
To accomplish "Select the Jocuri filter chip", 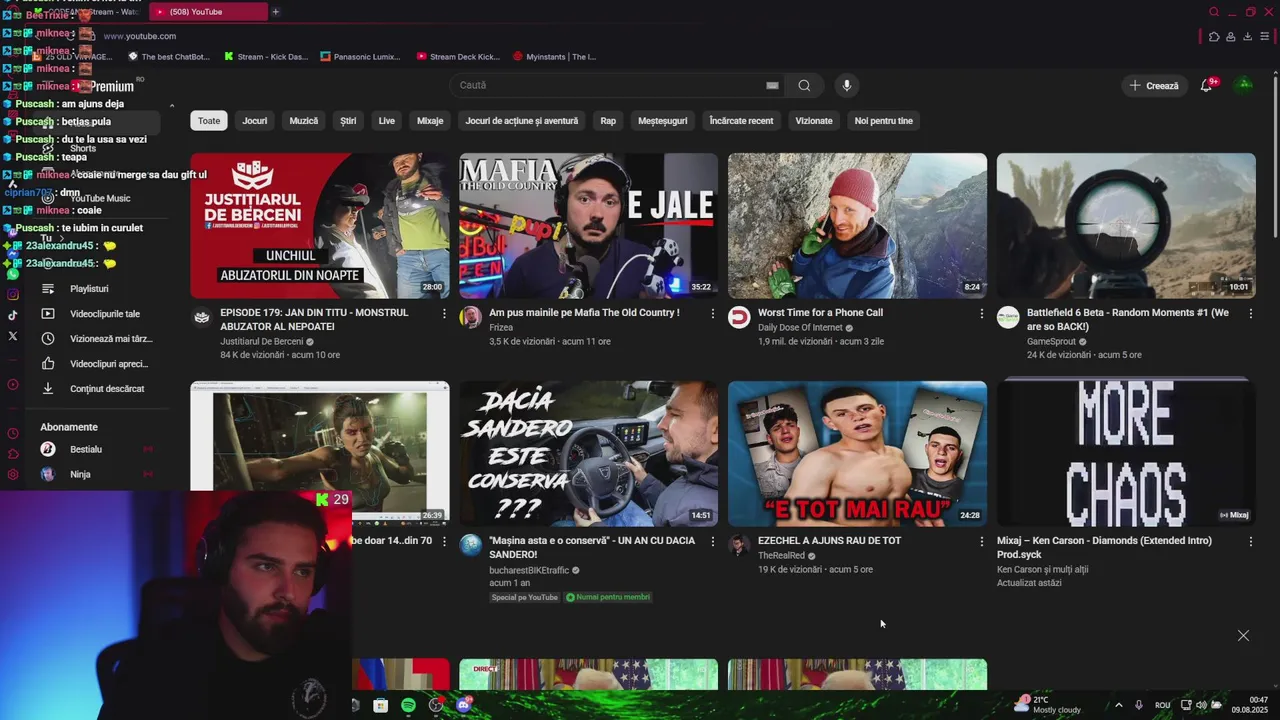I will coord(255,121).
